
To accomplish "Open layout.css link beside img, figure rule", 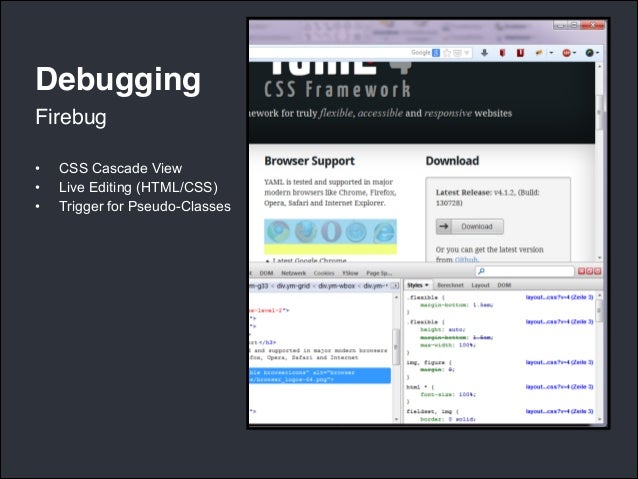I will (x=559, y=362).
